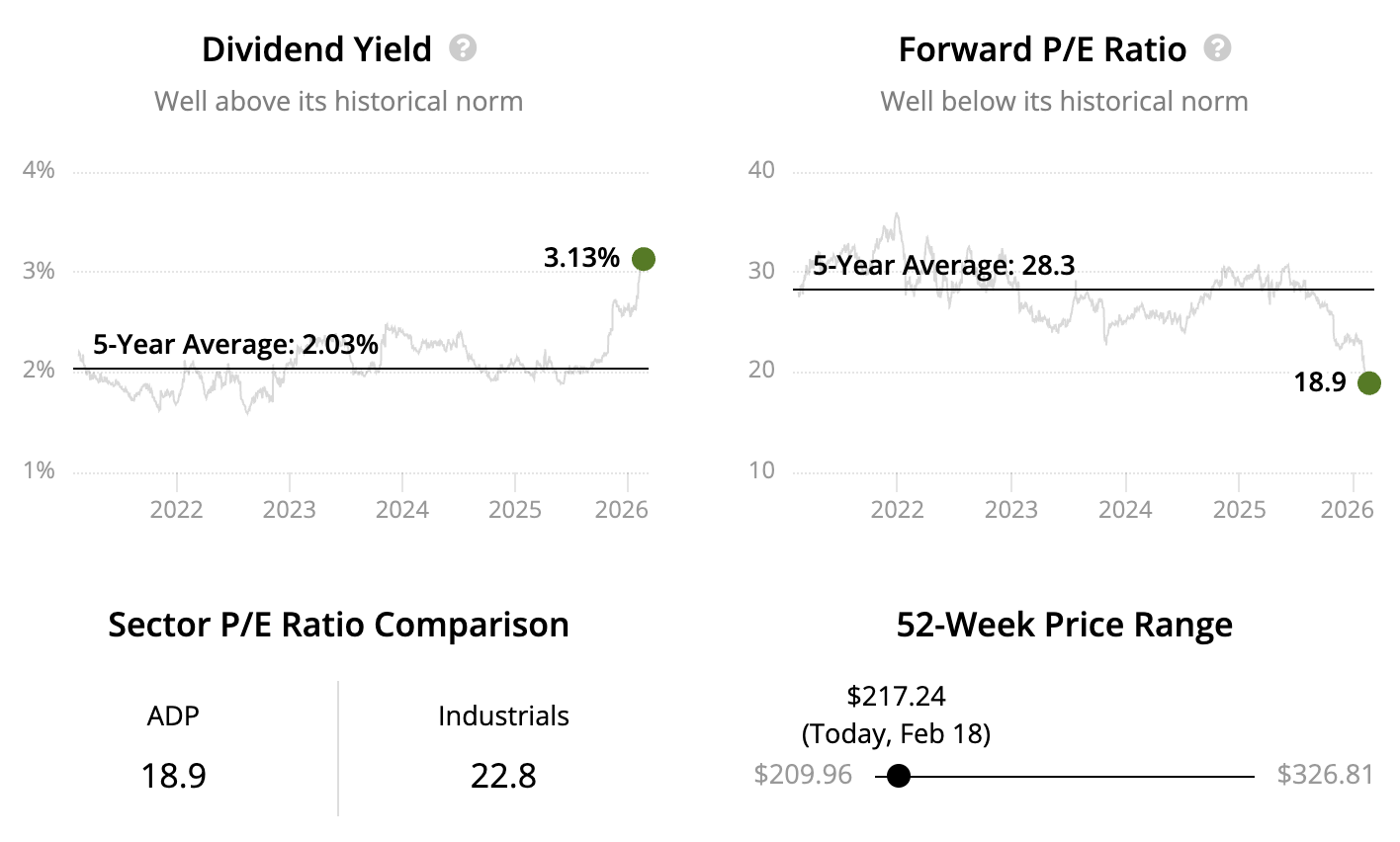
Task: Click the Dividend Yield help question icon
Action: click(x=463, y=48)
